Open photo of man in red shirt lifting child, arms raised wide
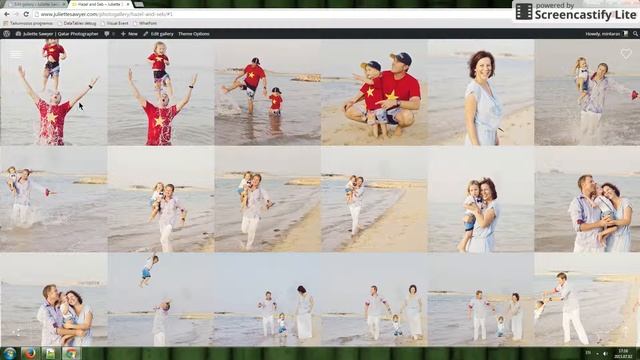 53,92
